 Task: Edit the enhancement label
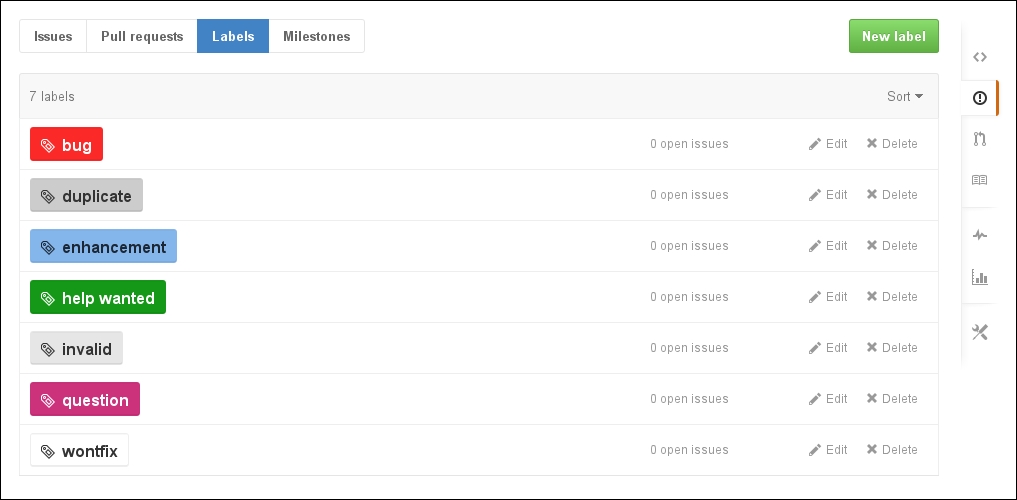(x=828, y=246)
